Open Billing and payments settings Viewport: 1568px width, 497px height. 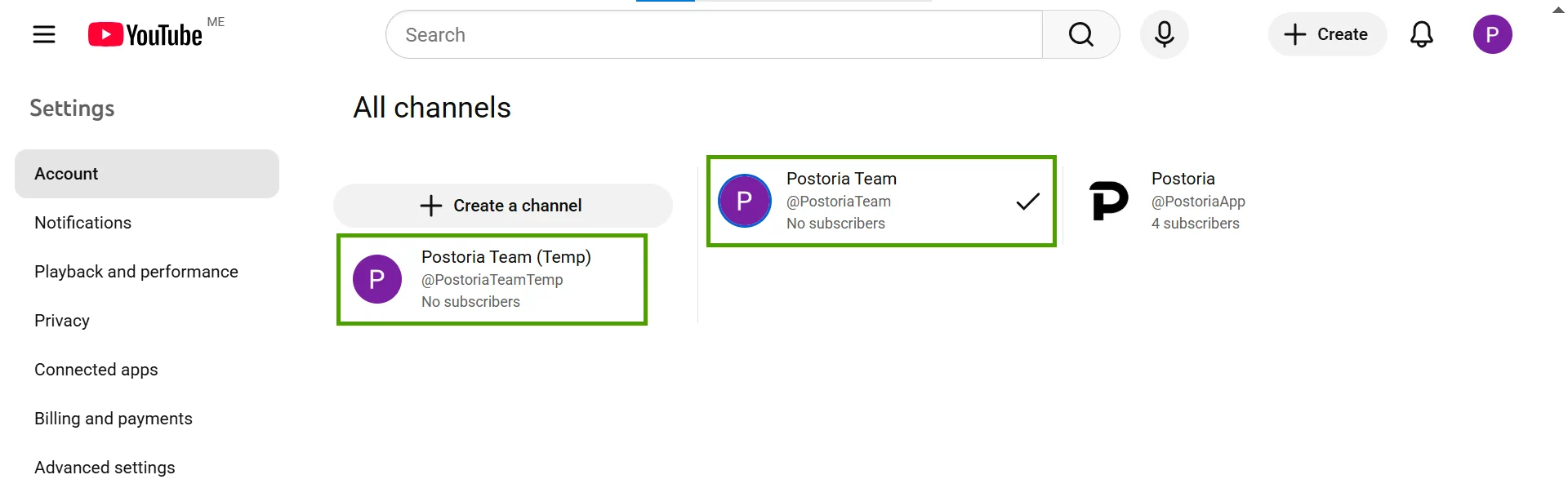113,418
